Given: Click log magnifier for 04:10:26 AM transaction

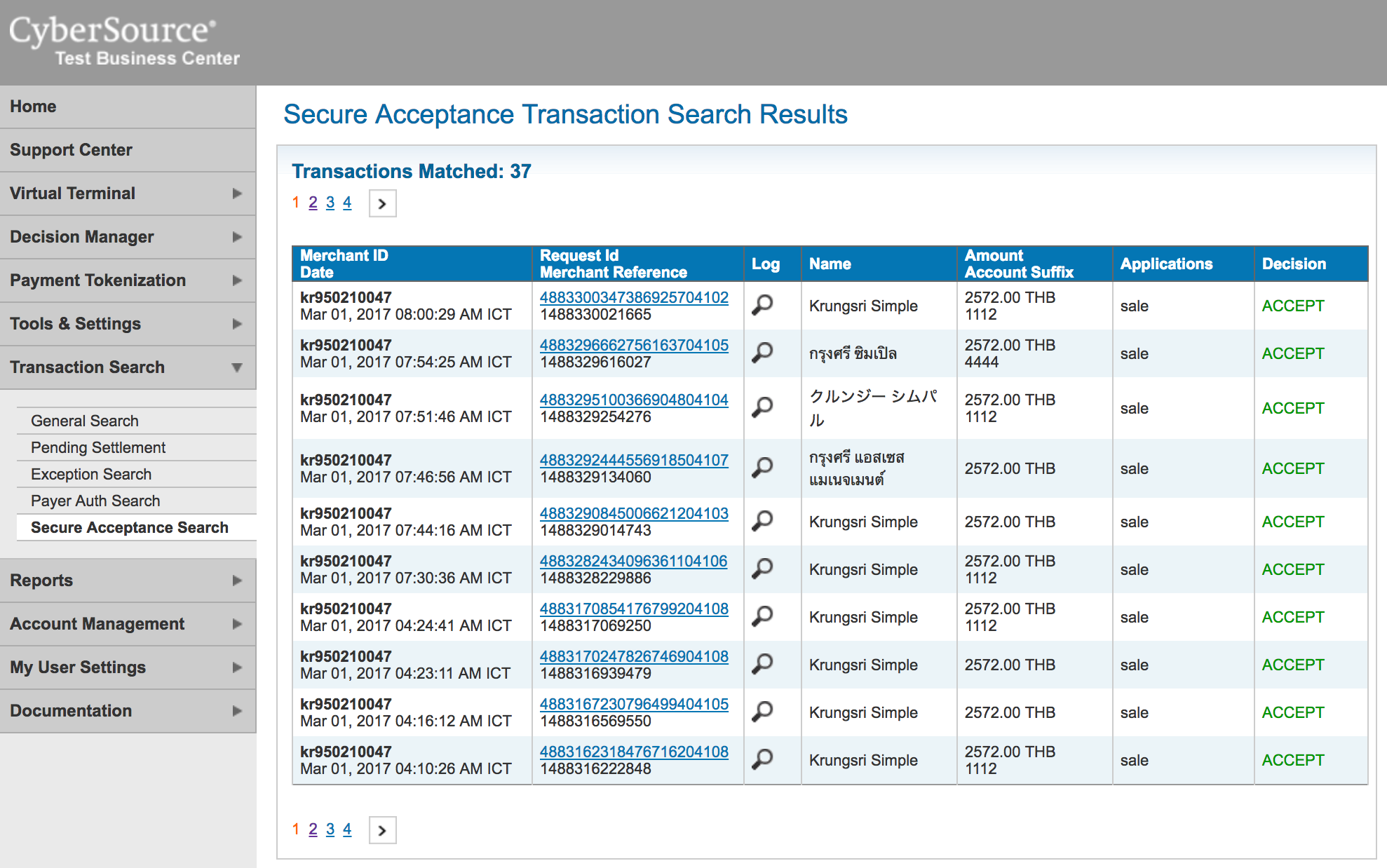Looking at the screenshot, I should pos(762,759).
